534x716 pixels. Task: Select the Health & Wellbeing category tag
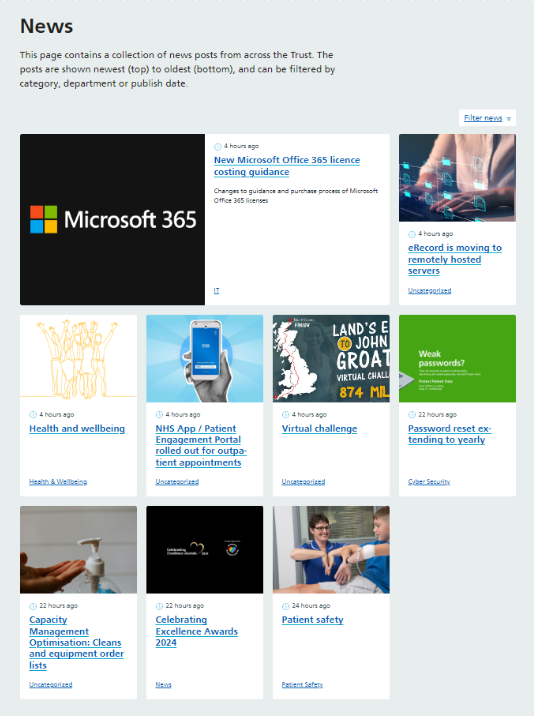point(58,481)
